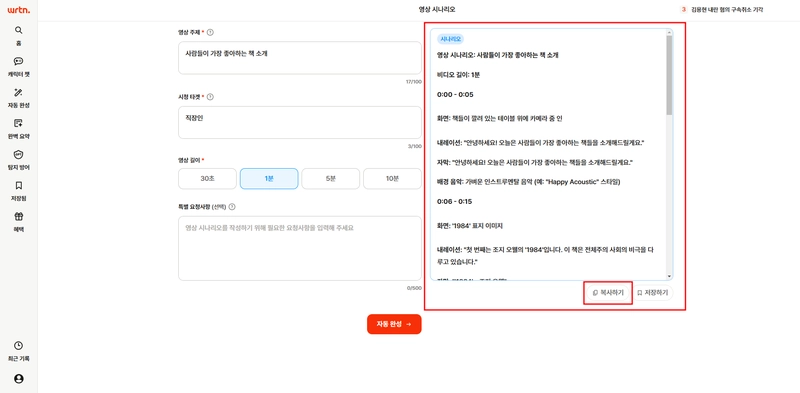Open recent history clock icon

click(x=19, y=346)
